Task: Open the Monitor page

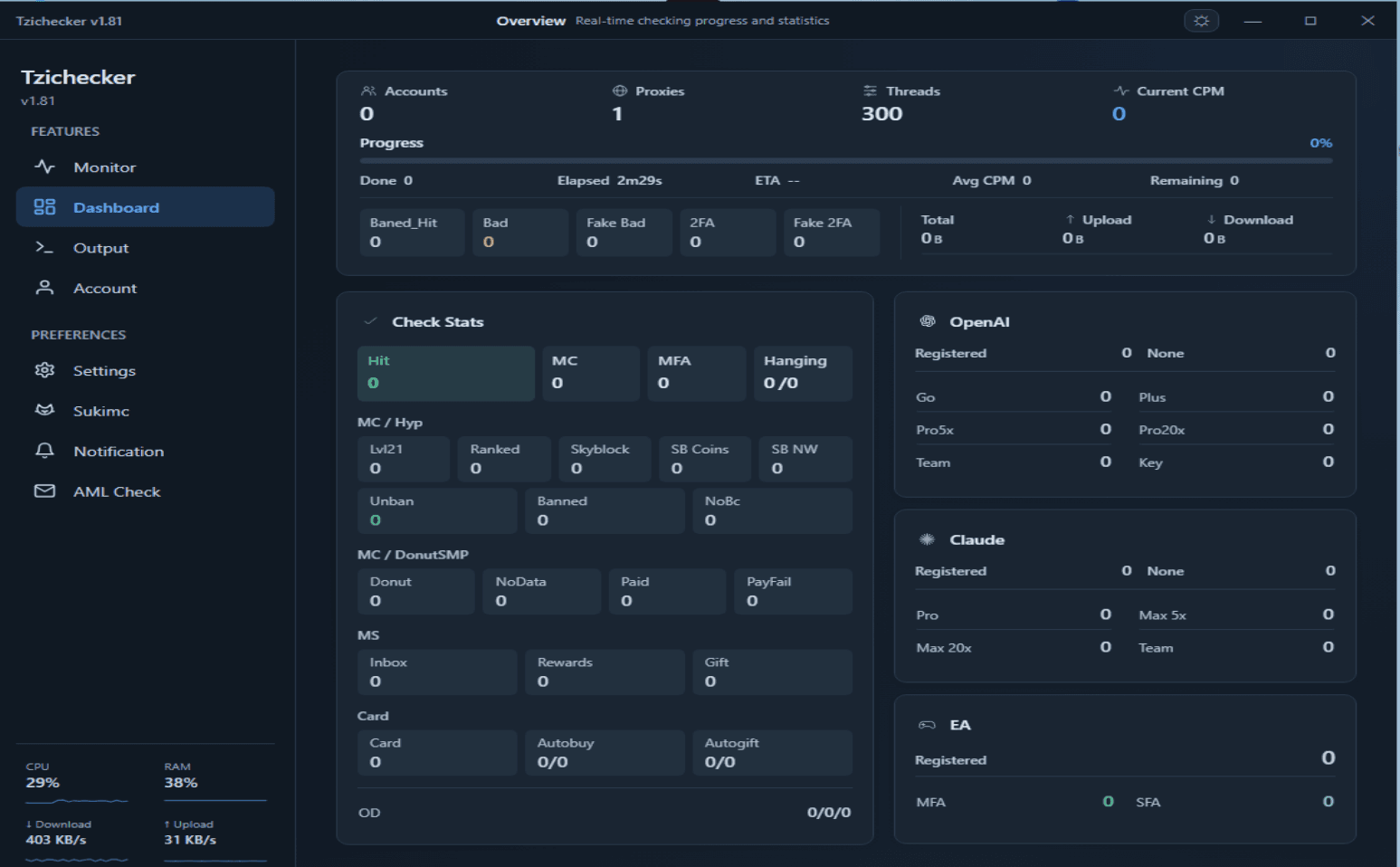Action: click(x=145, y=167)
